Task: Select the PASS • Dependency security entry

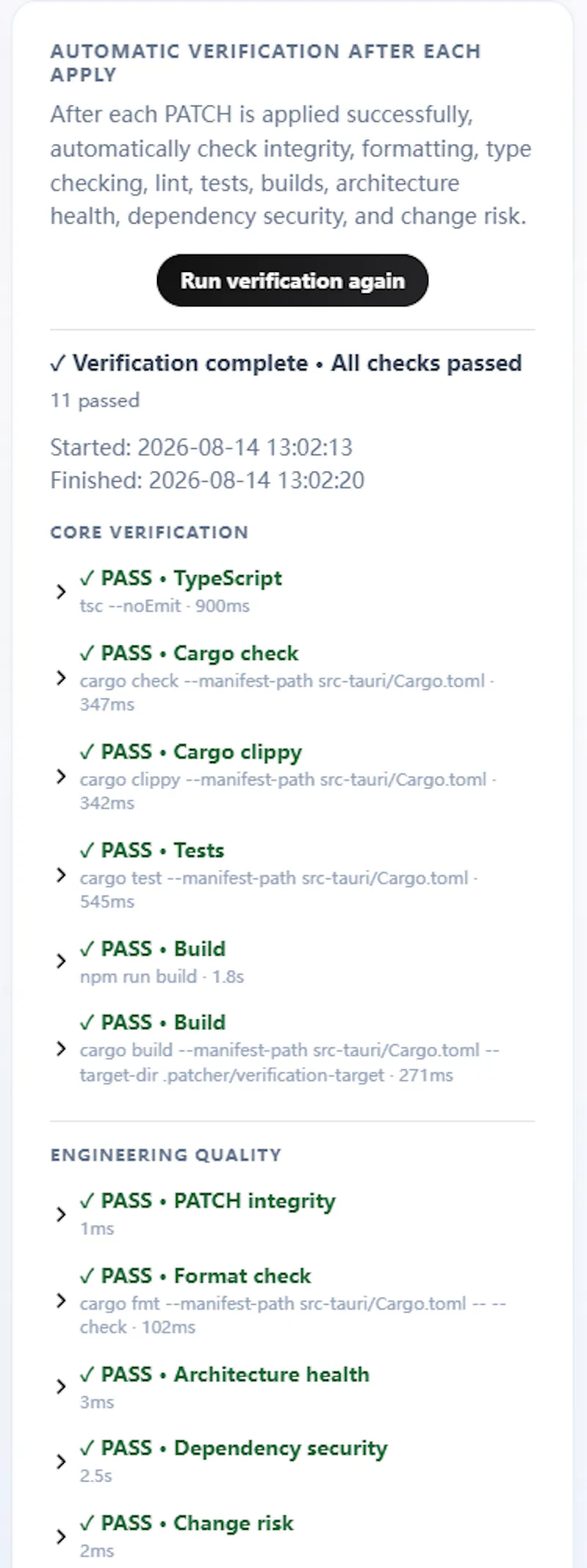Action: tap(293, 1462)
